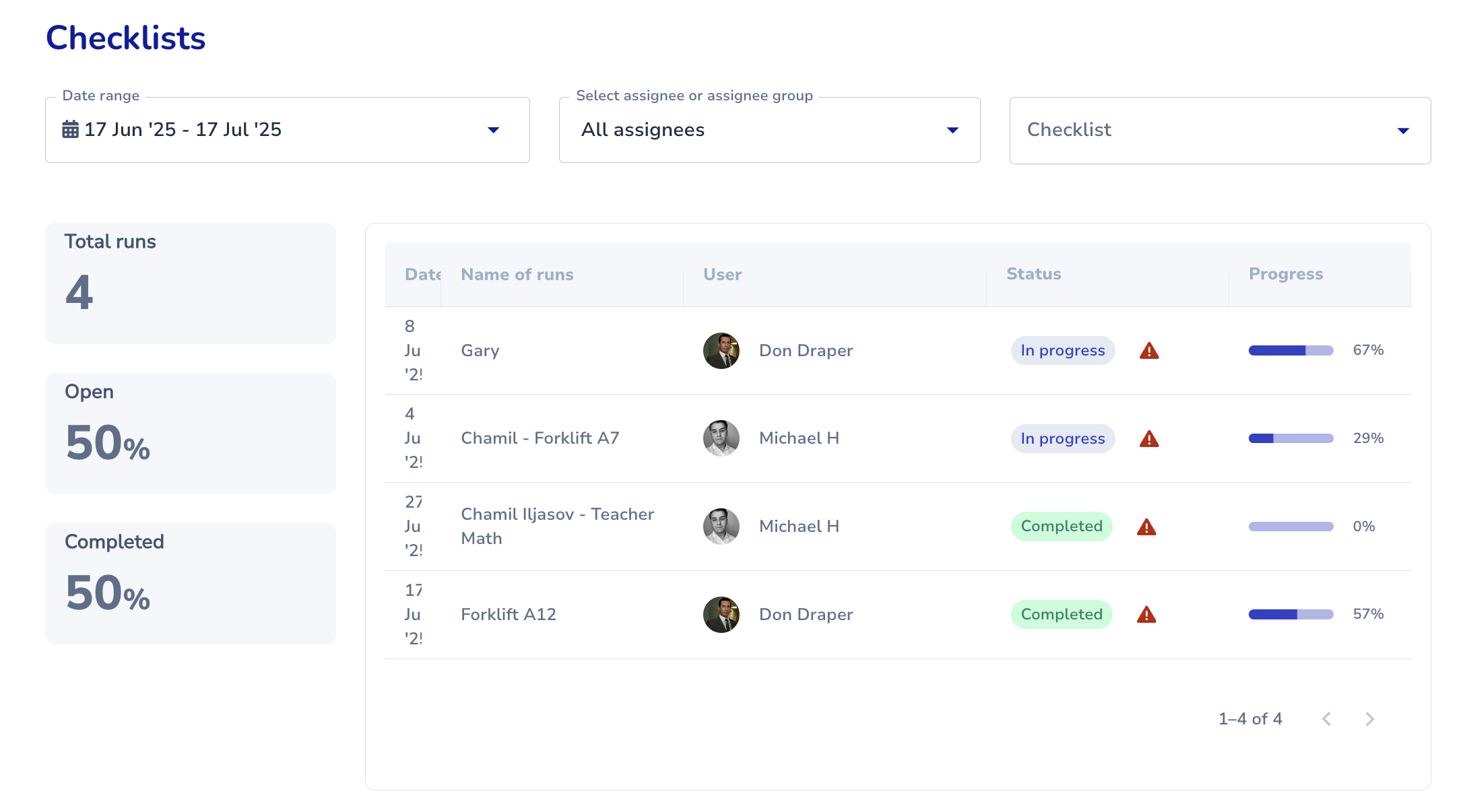
Task: Sort by Name of runs column header
Action: tap(517, 275)
